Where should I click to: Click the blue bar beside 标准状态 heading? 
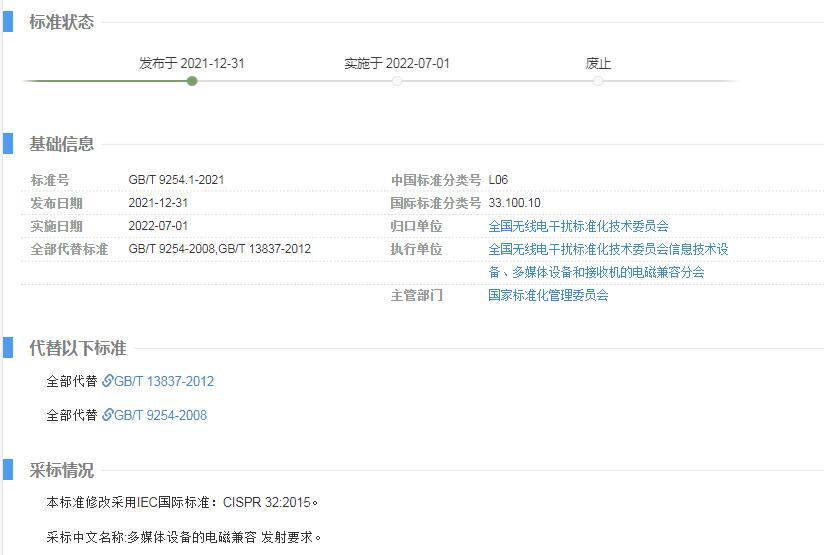[x=8, y=22]
